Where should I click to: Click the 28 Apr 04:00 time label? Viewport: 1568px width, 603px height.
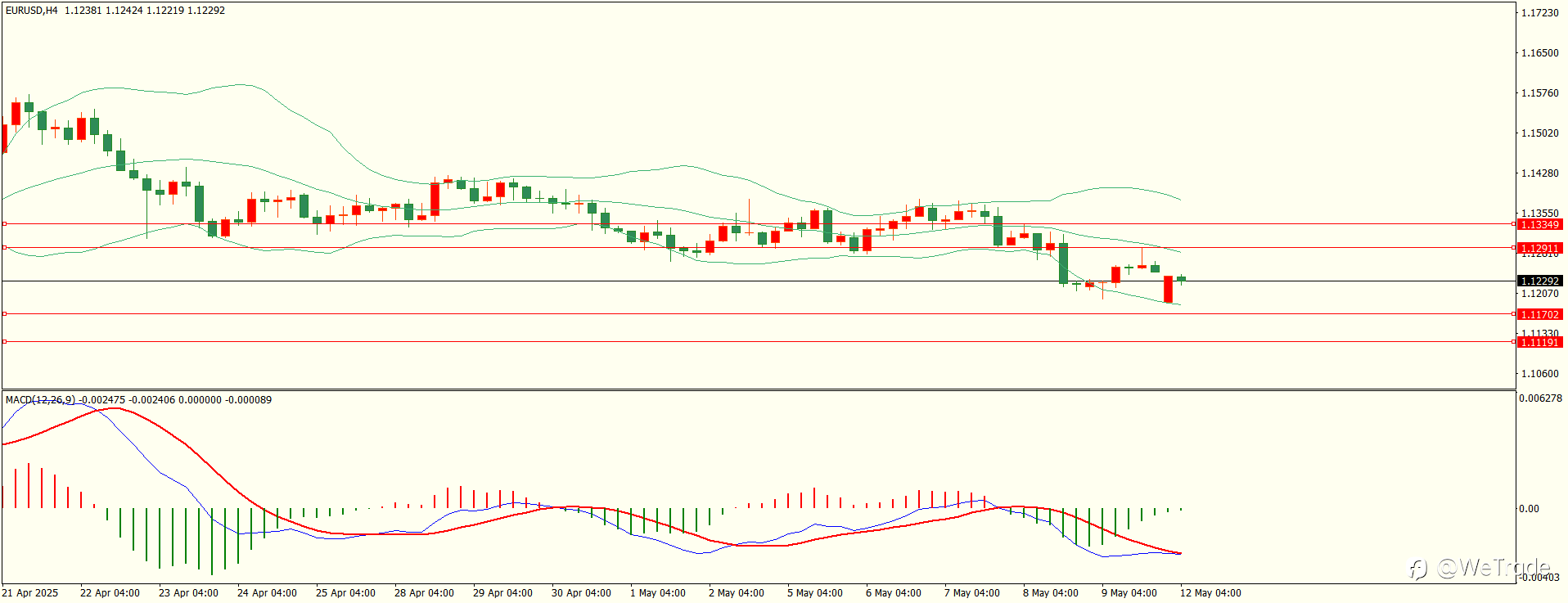click(424, 593)
